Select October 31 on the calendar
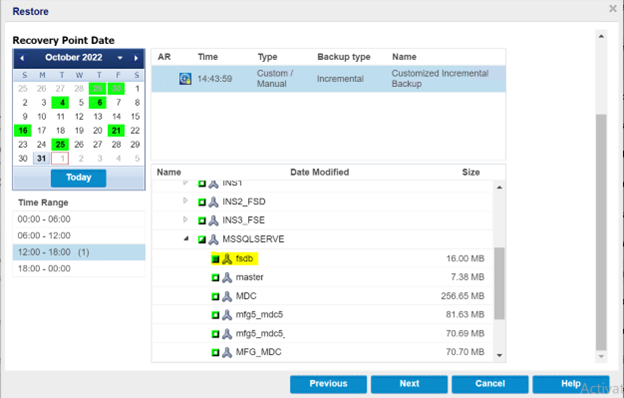Screen dimensions: 624x398 click(x=41, y=158)
